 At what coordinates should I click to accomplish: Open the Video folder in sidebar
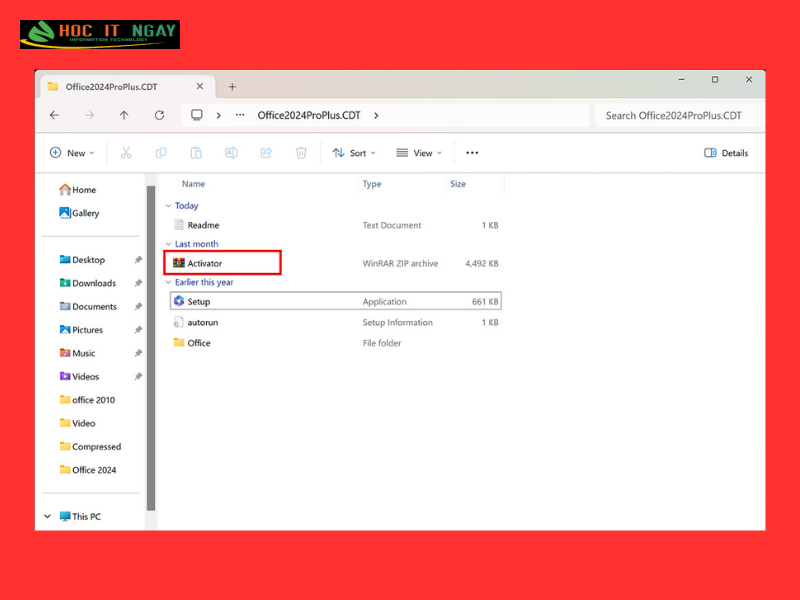tap(78, 423)
